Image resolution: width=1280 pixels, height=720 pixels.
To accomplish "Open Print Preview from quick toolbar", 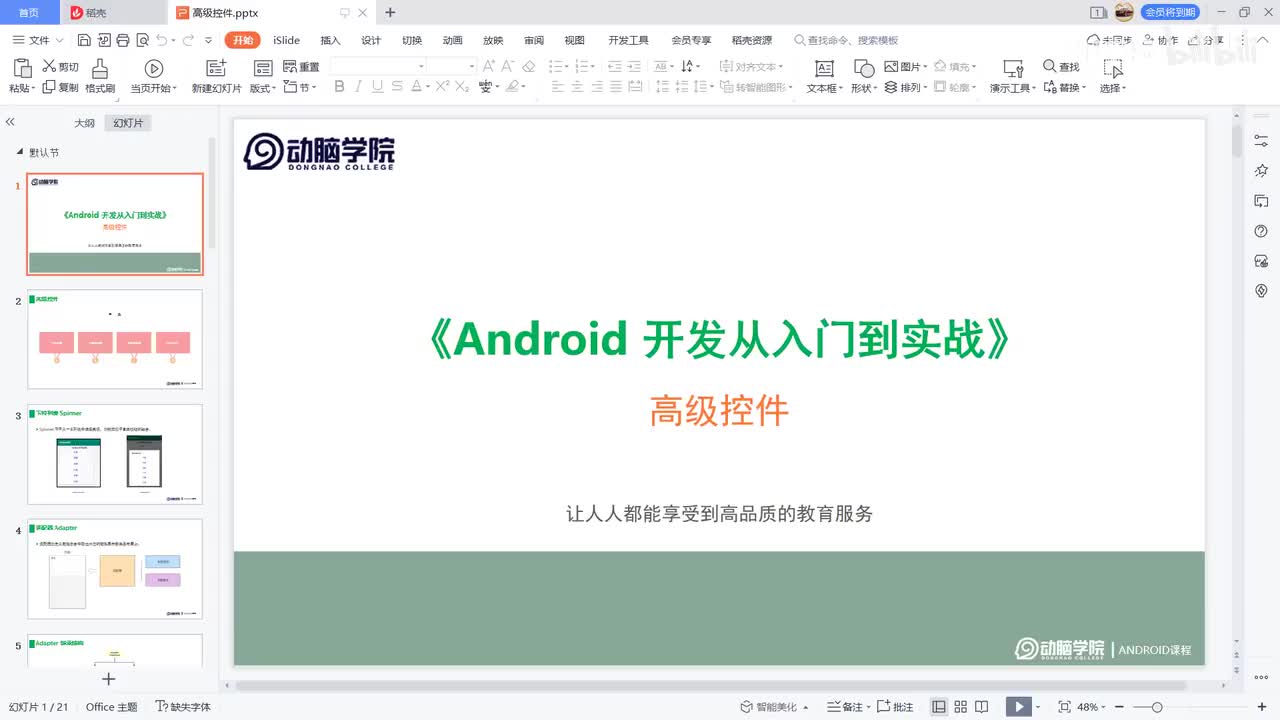I will coord(141,40).
